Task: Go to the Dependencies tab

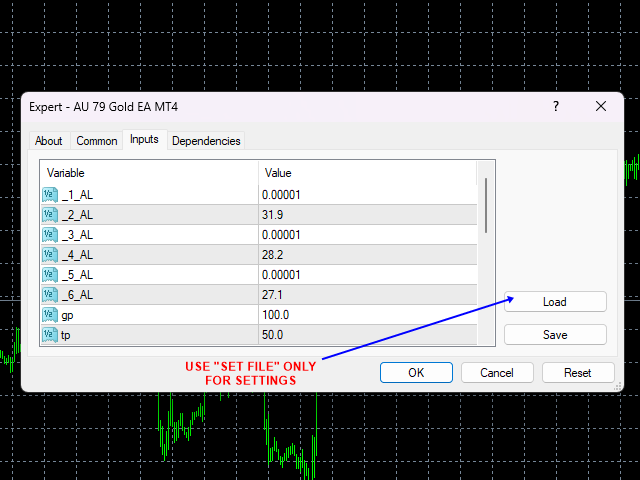Action: [x=206, y=141]
